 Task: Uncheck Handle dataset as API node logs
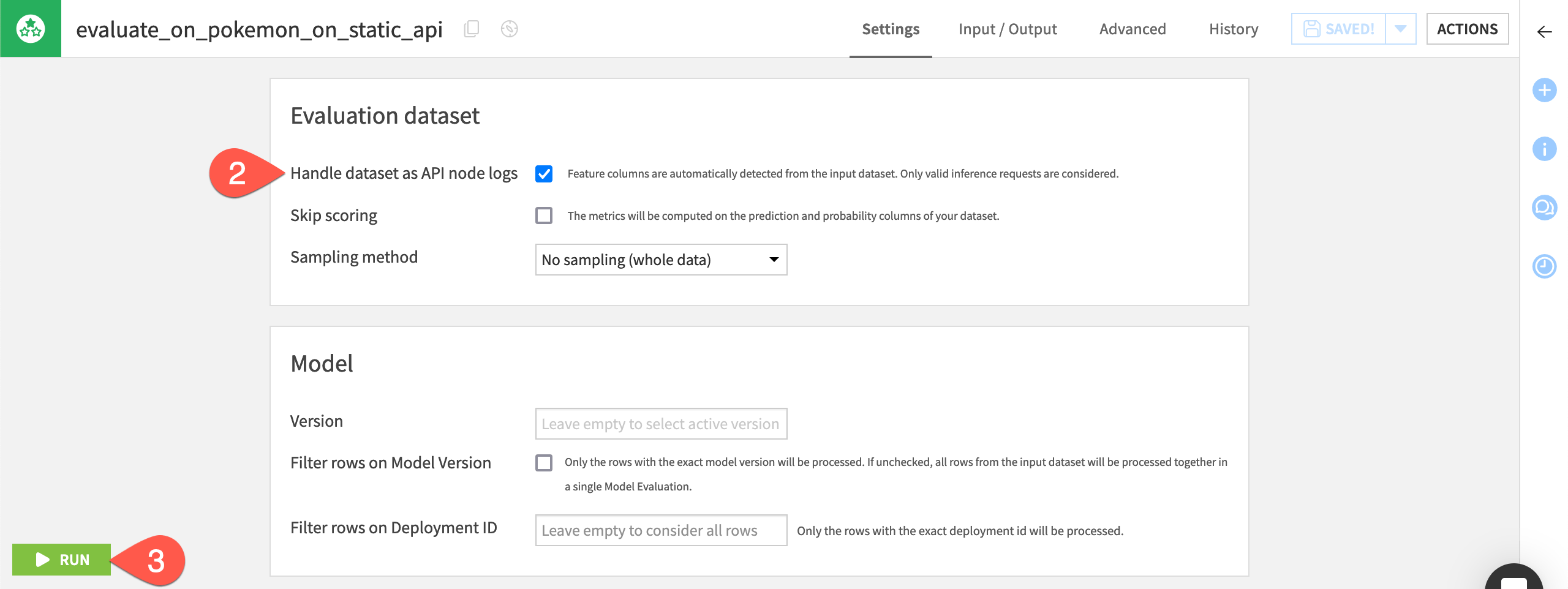click(x=544, y=174)
